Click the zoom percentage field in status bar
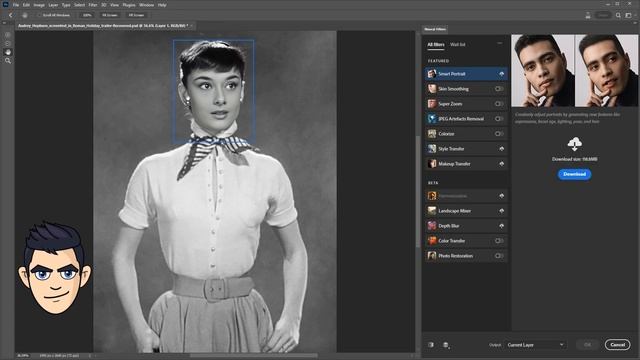 [23, 356]
